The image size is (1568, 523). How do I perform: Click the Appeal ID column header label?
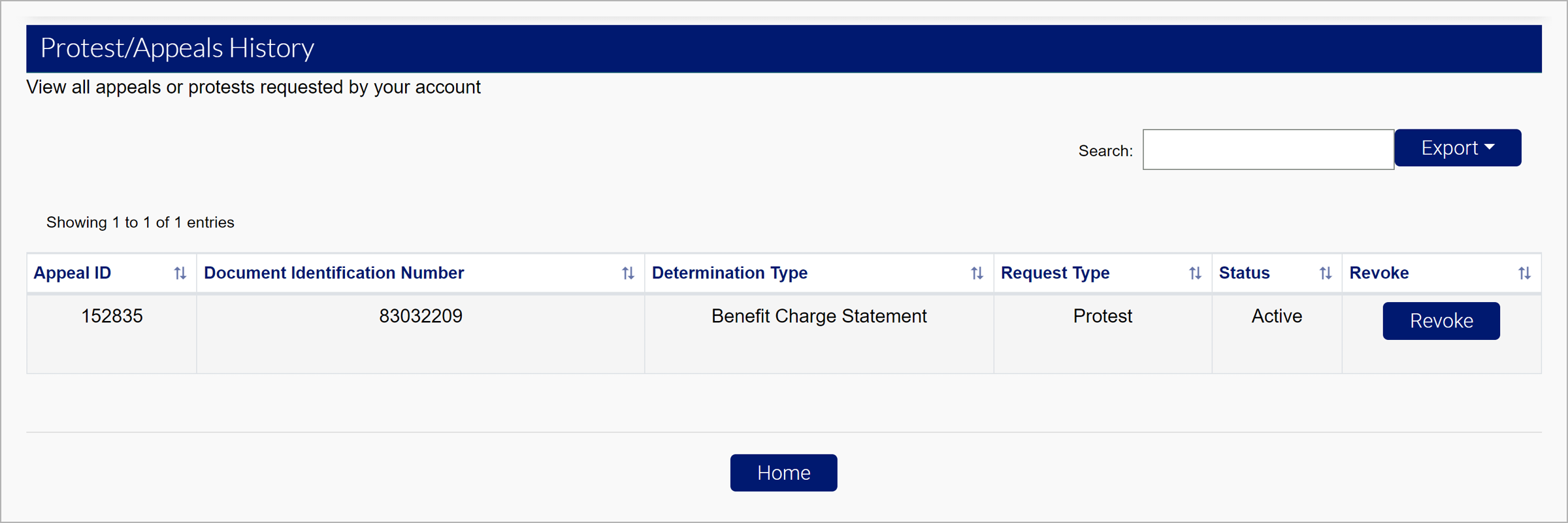click(x=73, y=273)
